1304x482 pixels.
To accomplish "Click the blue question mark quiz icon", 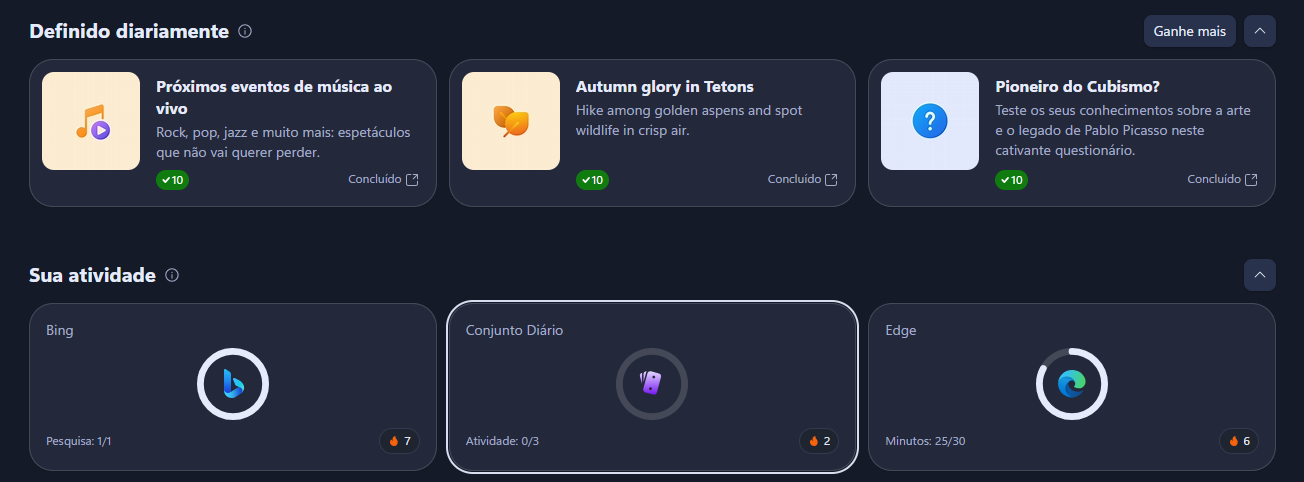I will pyautogui.click(x=930, y=121).
